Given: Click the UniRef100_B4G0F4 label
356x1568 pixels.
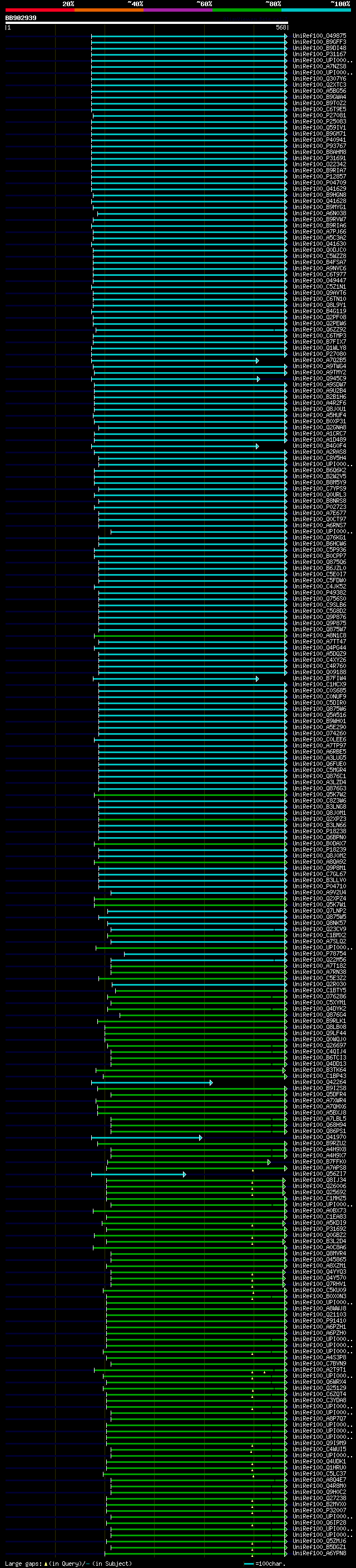Looking at the screenshot, I should tap(319, 446).
